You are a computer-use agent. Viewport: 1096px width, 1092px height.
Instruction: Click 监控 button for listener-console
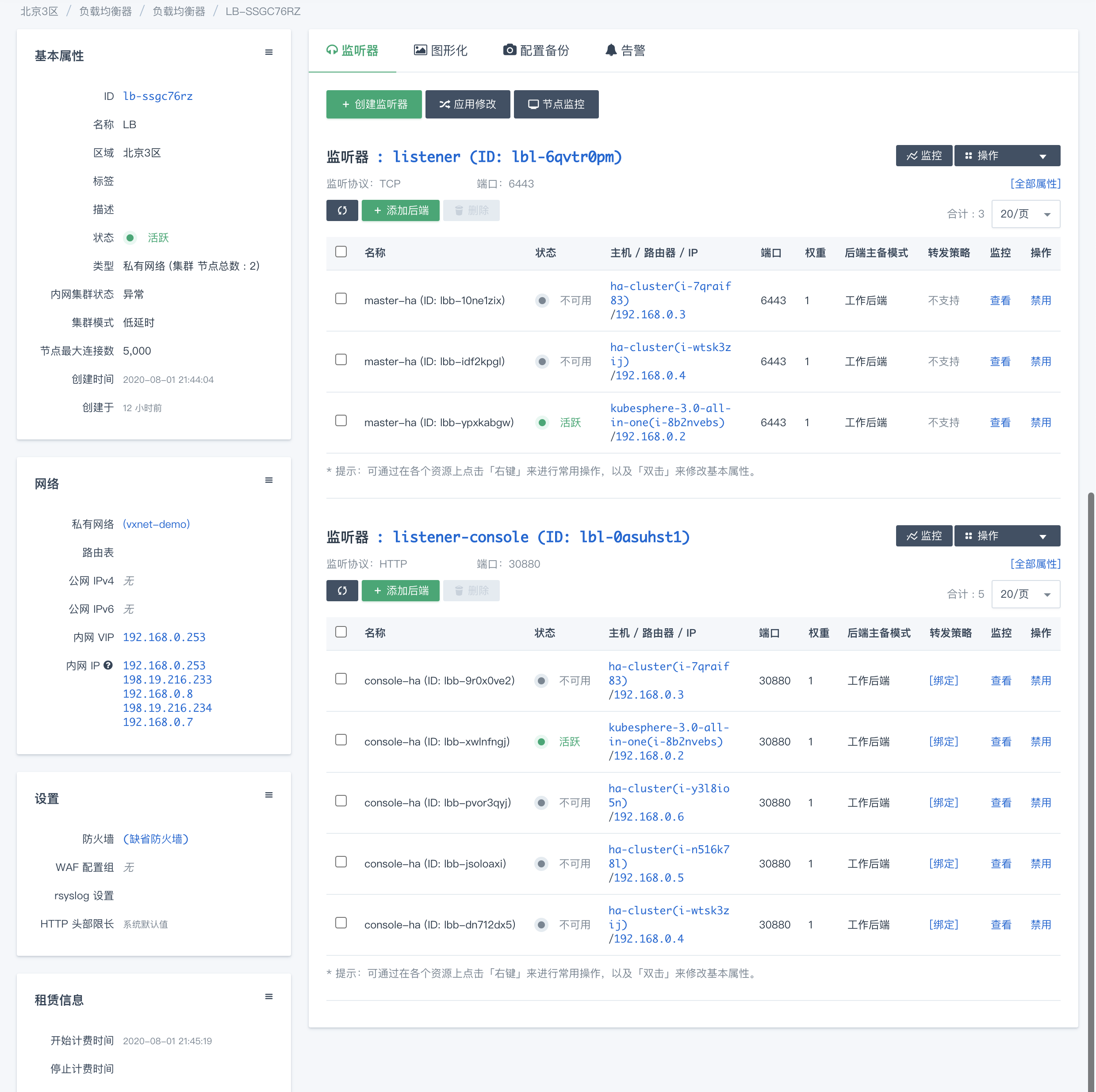924,536
